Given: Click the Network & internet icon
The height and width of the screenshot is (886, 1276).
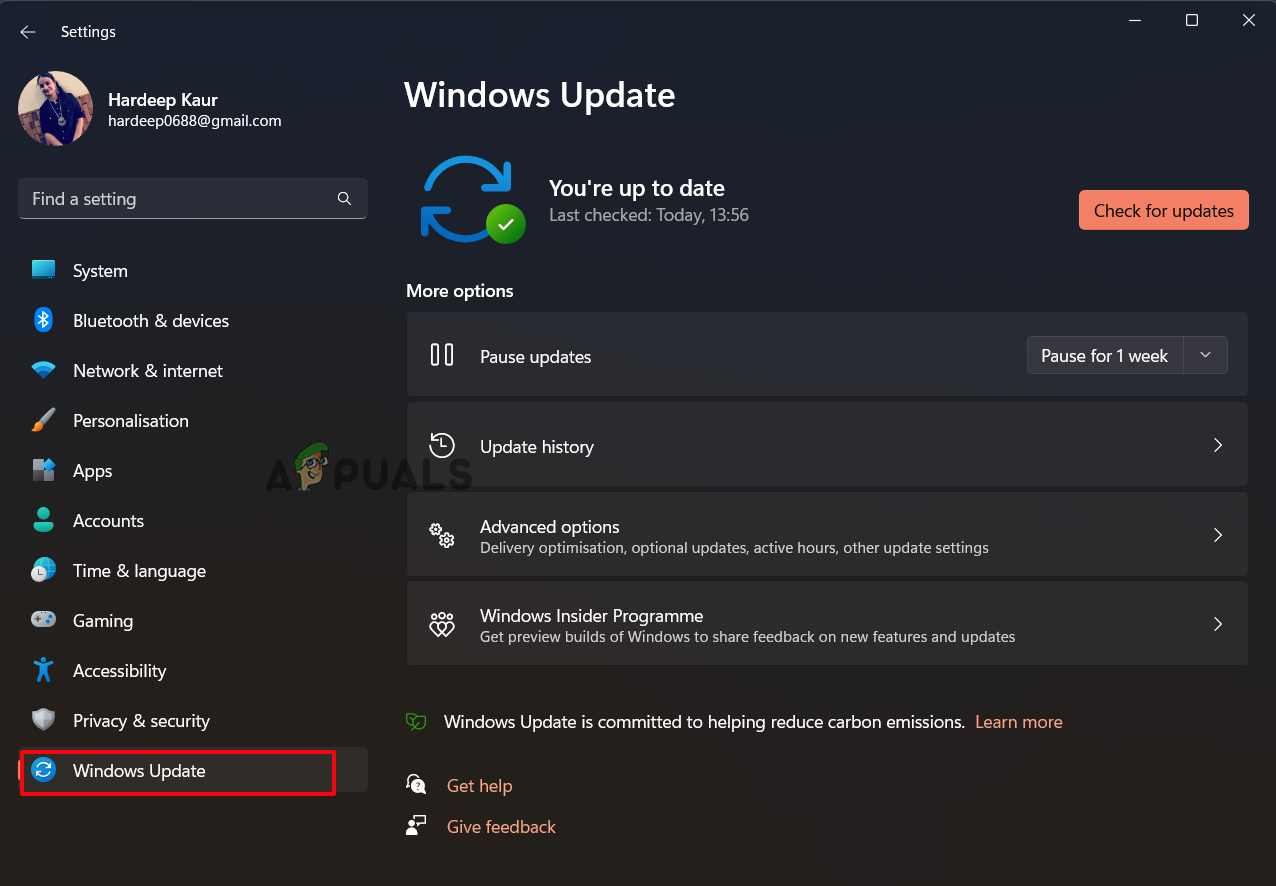Looking at the screenshot, I should tap(44, 370).
